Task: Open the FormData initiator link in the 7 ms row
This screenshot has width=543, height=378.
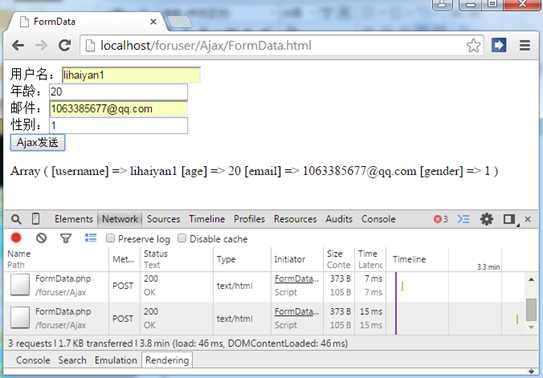Action: pos(297,279)
